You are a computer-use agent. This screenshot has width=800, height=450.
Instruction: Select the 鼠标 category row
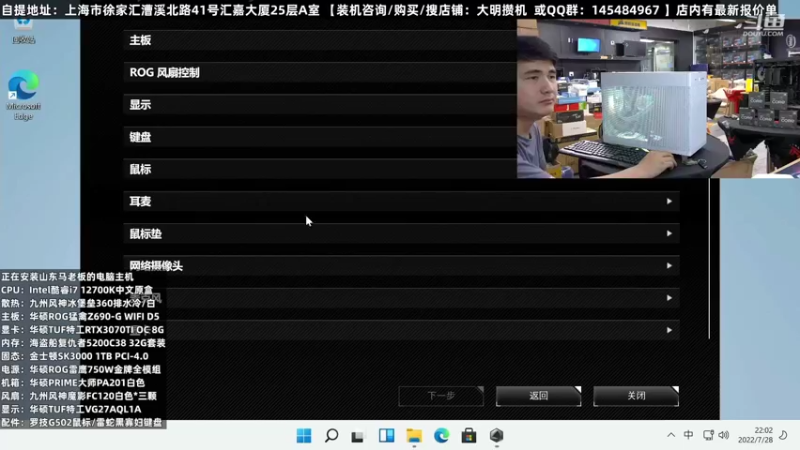pyautogui.click(x=320, y=169)
